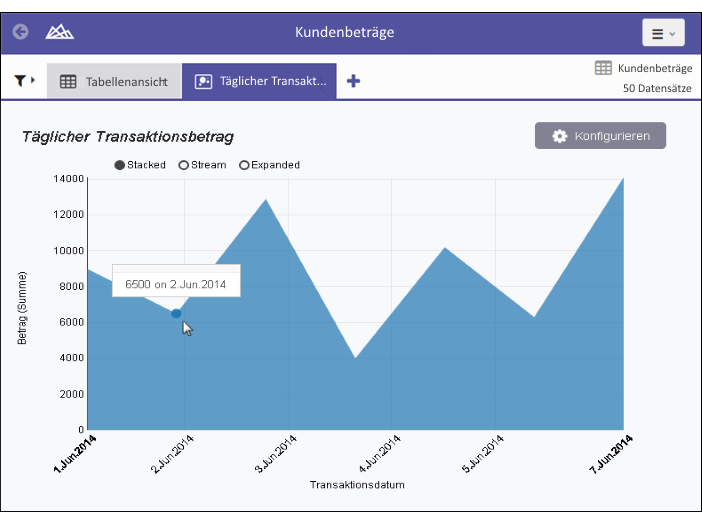The width and height of the screenshot is (702, 512).
Task: Click the gear icon in Konfigurieren
Action: point(560,136)
